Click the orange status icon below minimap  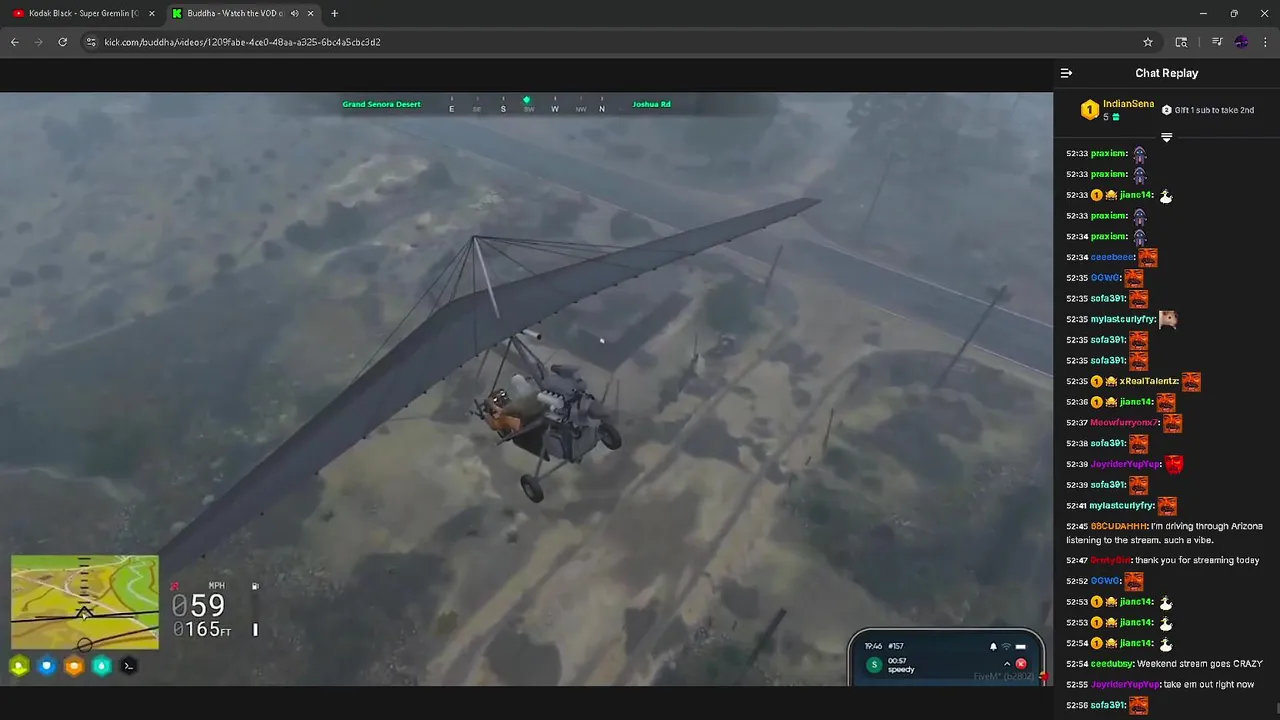(74, 666)
